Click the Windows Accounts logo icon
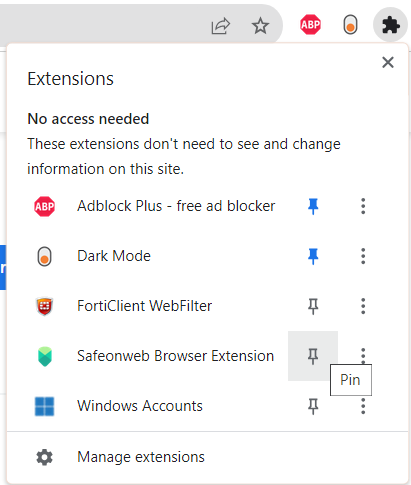411x485 pixels. pos(44,406)
